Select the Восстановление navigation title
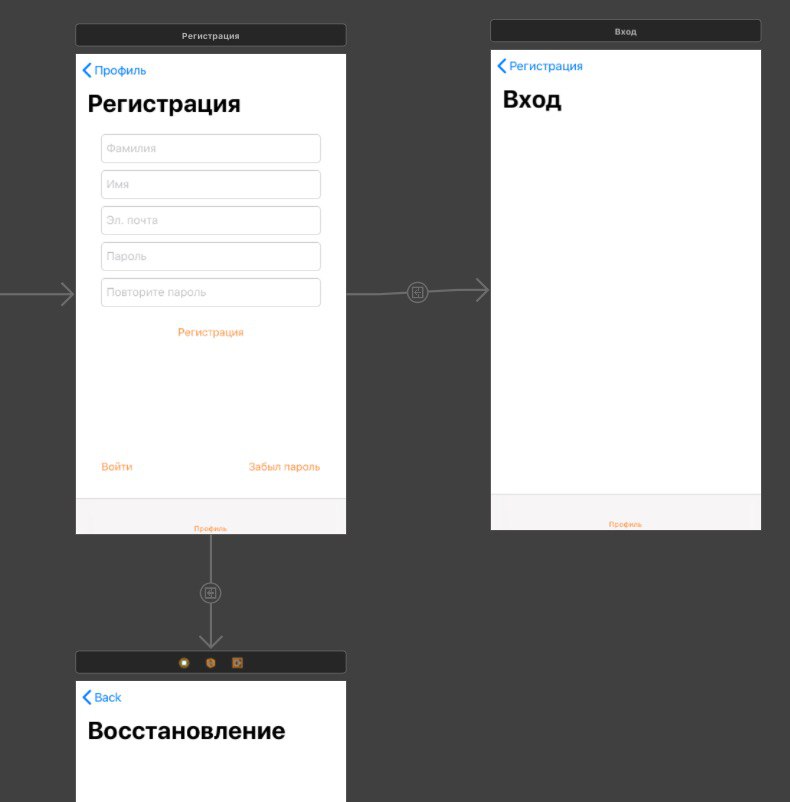This screenshot has width=790, height=802. pos(186,730)
